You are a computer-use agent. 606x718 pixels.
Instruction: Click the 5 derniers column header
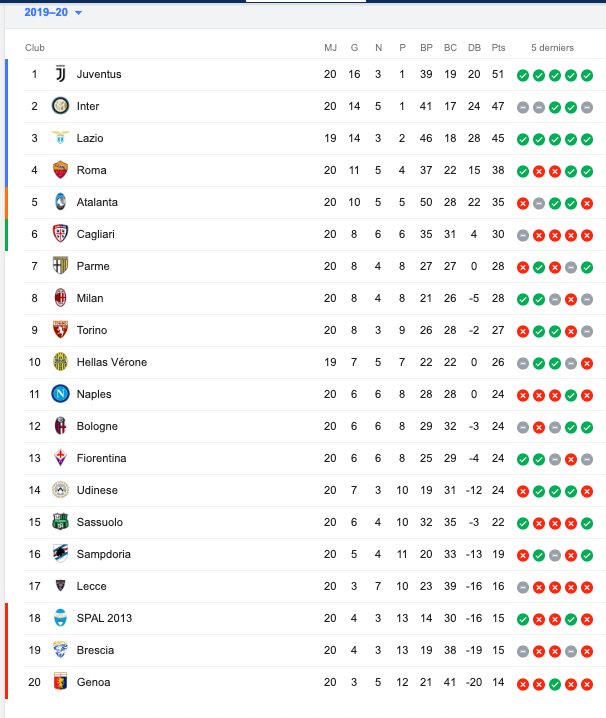tap(552, 48)
